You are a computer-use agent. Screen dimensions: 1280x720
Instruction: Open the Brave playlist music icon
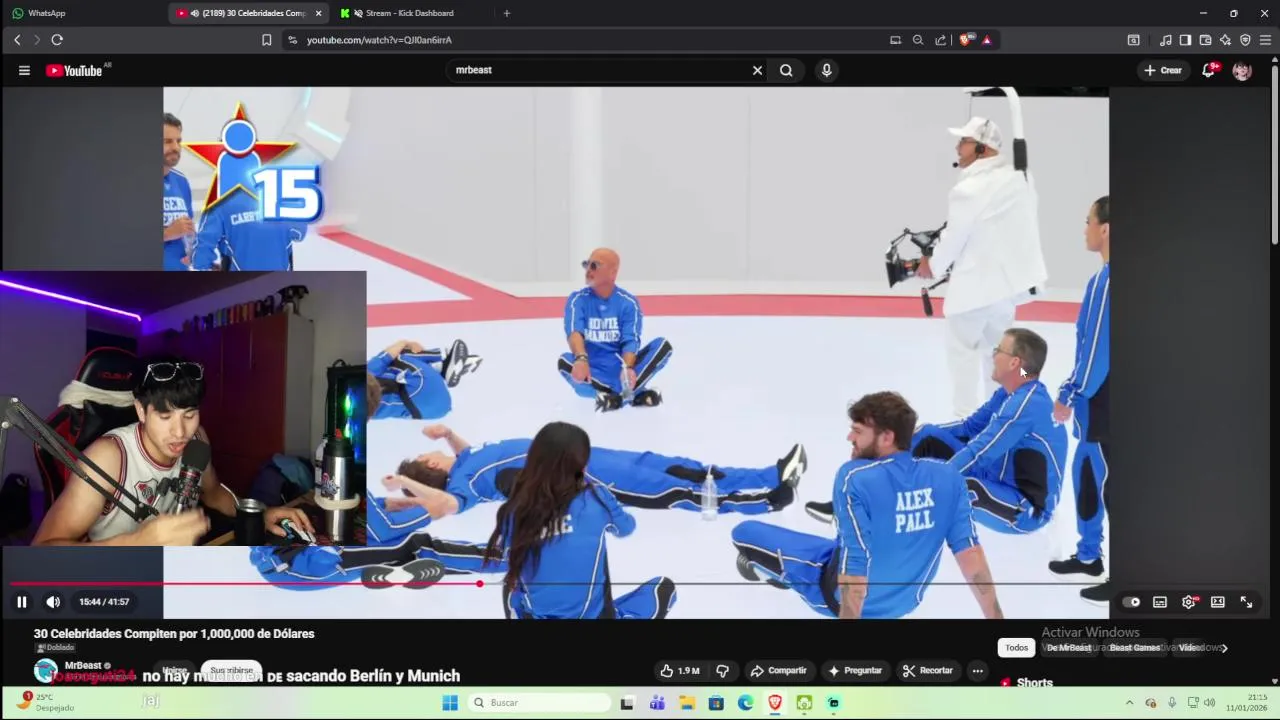click(1165, 40)
